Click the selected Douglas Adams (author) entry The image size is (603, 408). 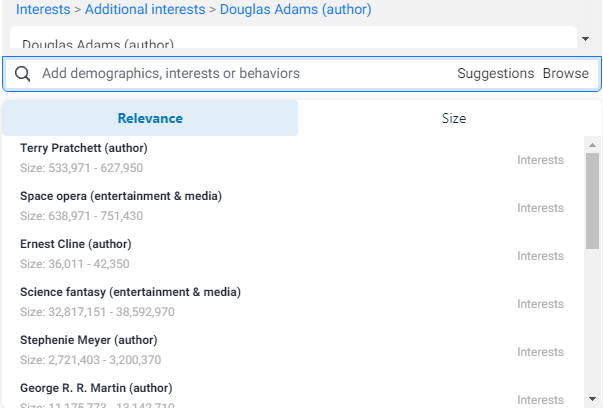pyautogui.click(x=98, y=43)
